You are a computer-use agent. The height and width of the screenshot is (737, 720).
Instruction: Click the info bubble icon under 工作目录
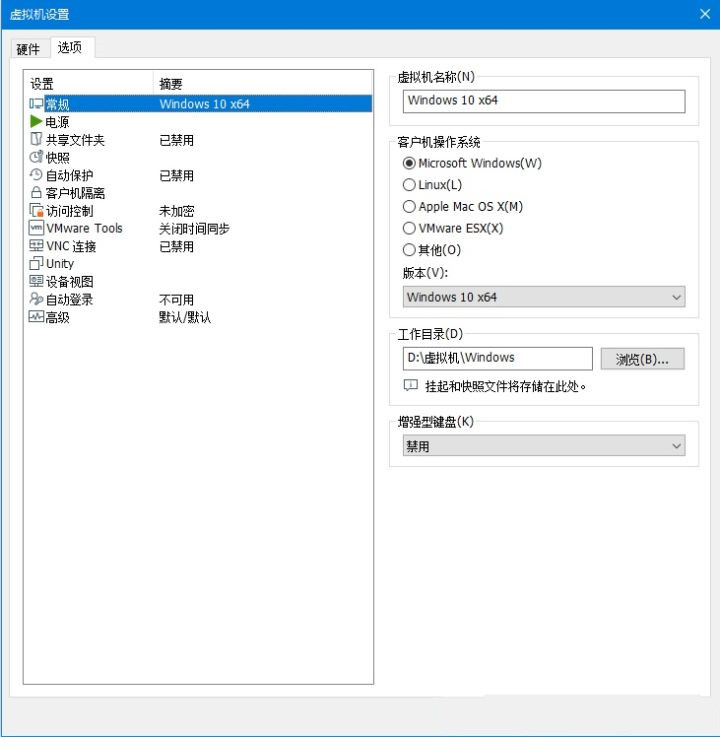coord(410,386)
